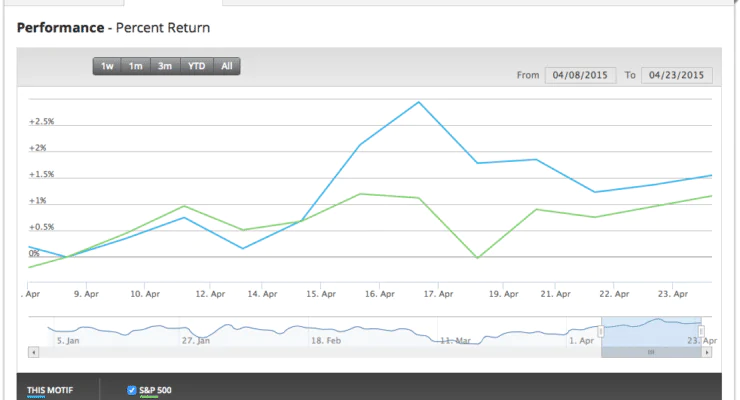Click the green line dip near 19. Apr
This screenshot has width=740, height=400.
pyautogui.click(x=478, y=258)
